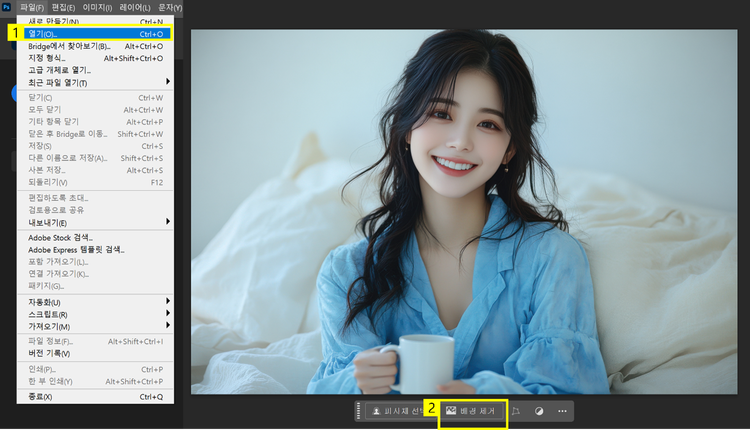Expand the 자동화(U) submenu

tap(95, 302)
